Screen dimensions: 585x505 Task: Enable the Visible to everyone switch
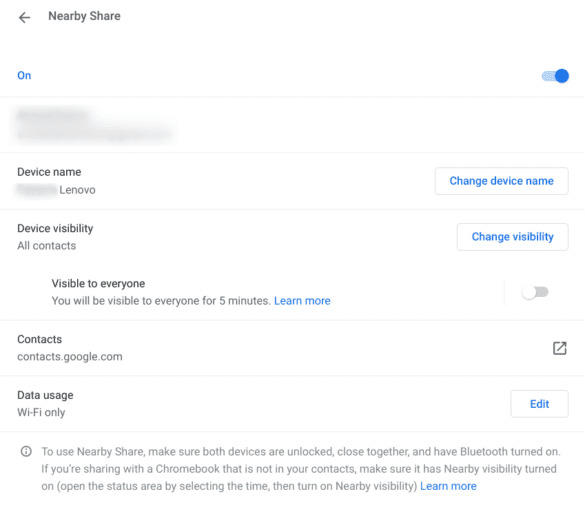535,292
